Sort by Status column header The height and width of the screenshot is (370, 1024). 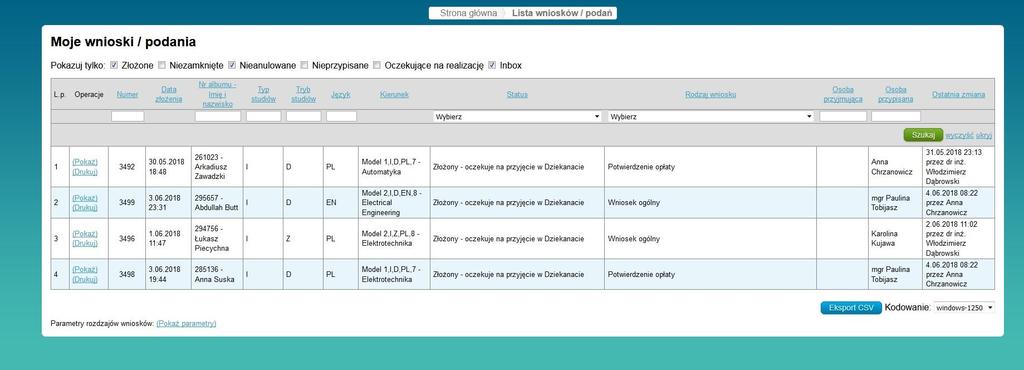point(517,95)
